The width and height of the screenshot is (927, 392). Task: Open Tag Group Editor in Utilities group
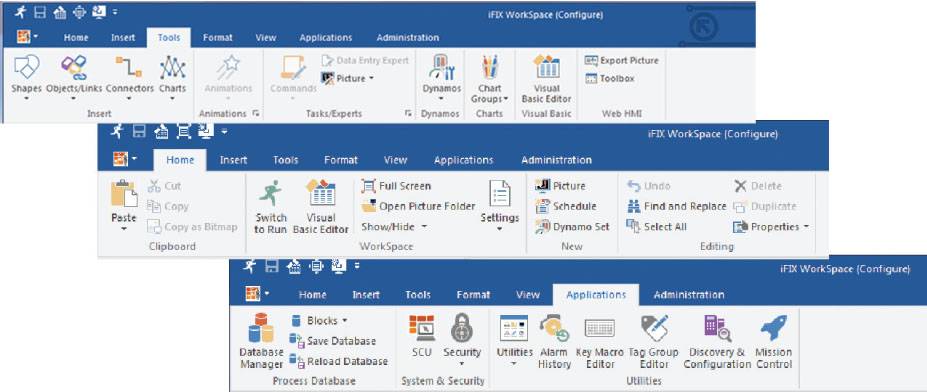654,341
